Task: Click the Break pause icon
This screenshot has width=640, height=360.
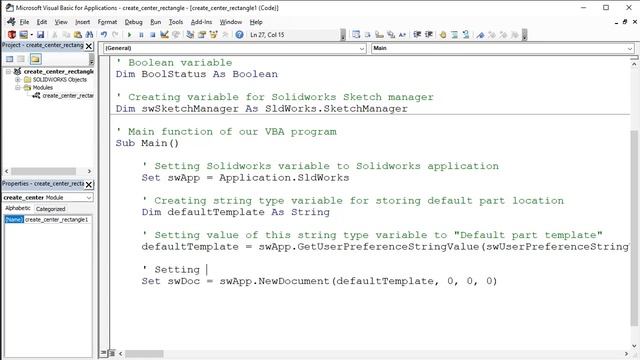Action: coord(141,35)
